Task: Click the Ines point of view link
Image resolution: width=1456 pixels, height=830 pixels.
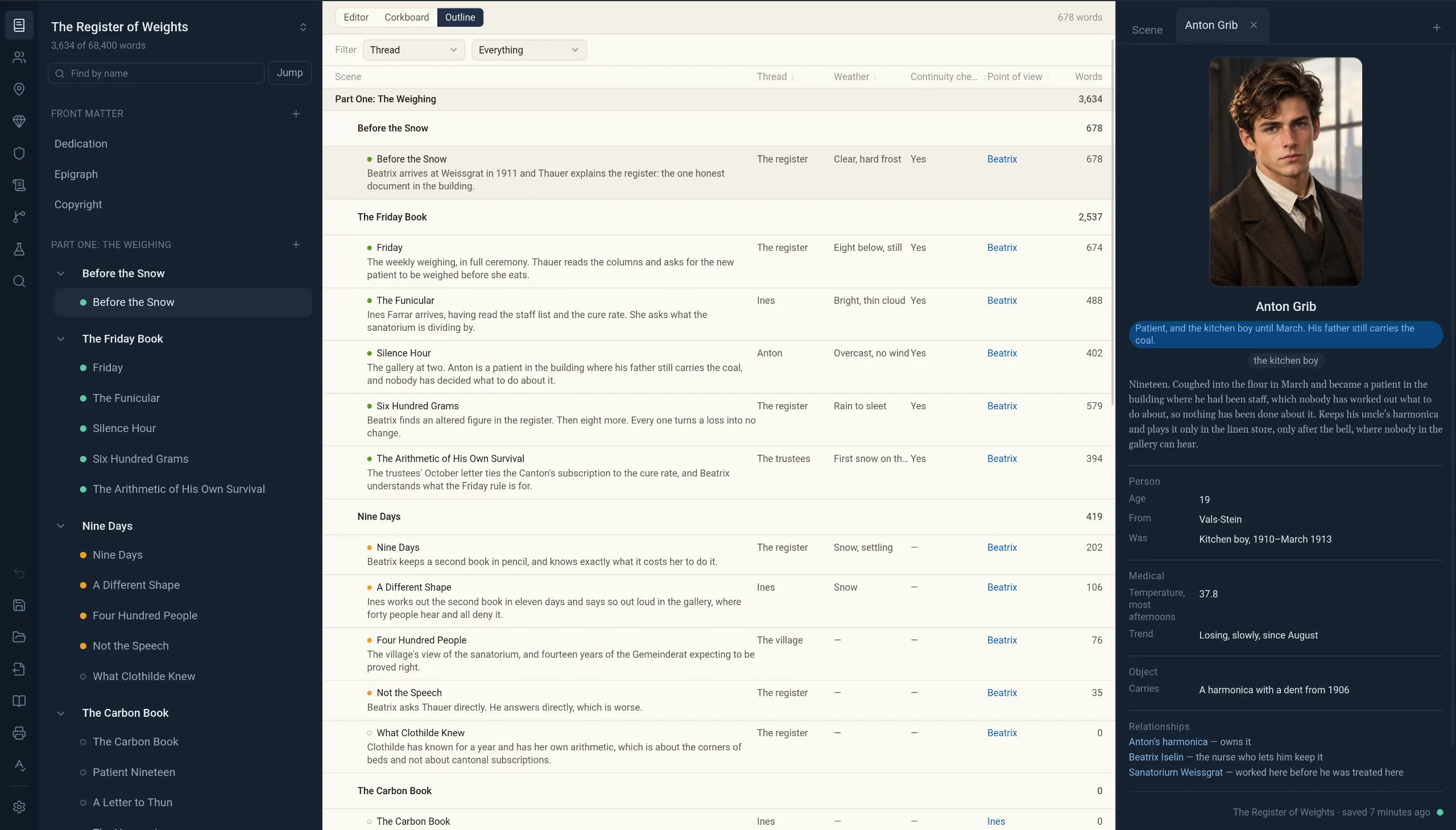Action: tap(996, 821)
